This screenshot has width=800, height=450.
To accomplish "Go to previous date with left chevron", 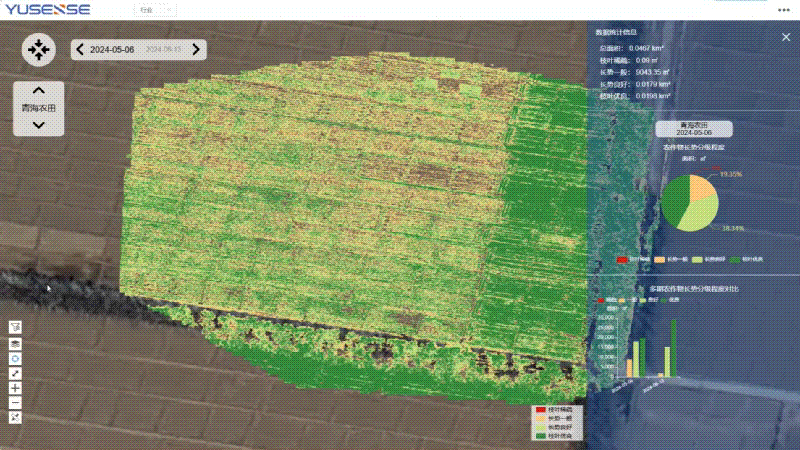I will [x=79, y=49].
